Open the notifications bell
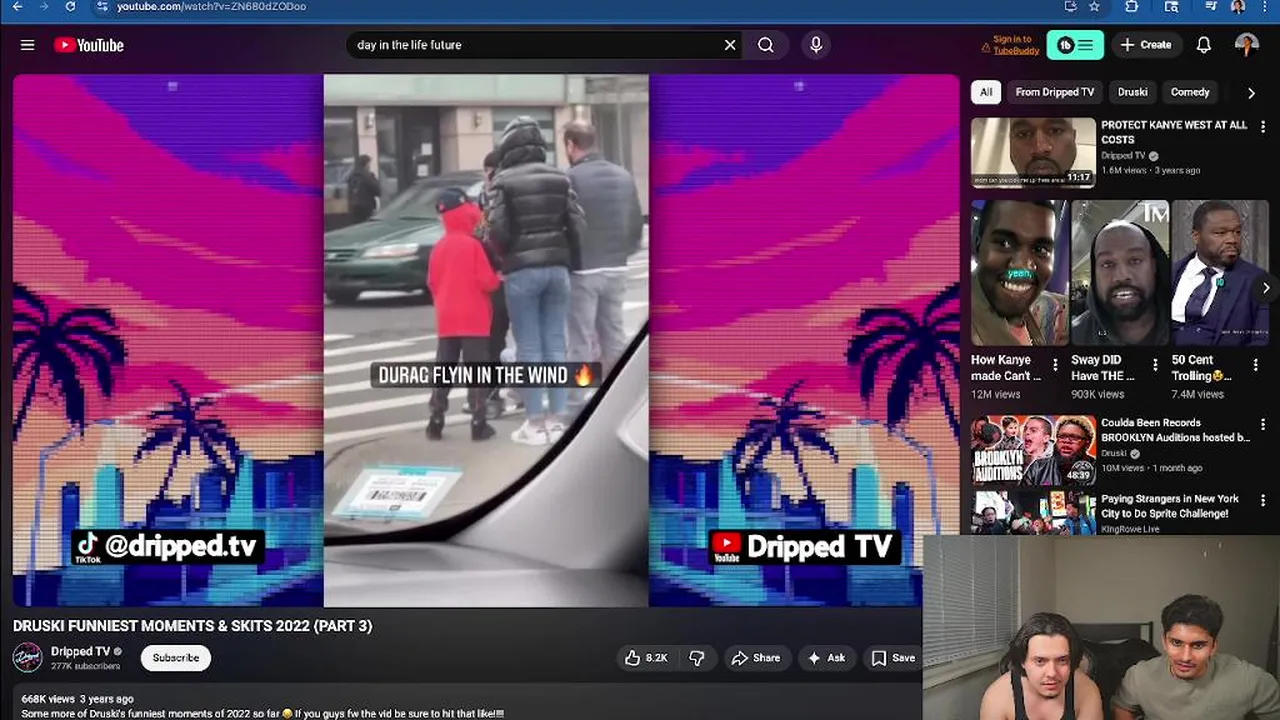 pos(1204,45)
